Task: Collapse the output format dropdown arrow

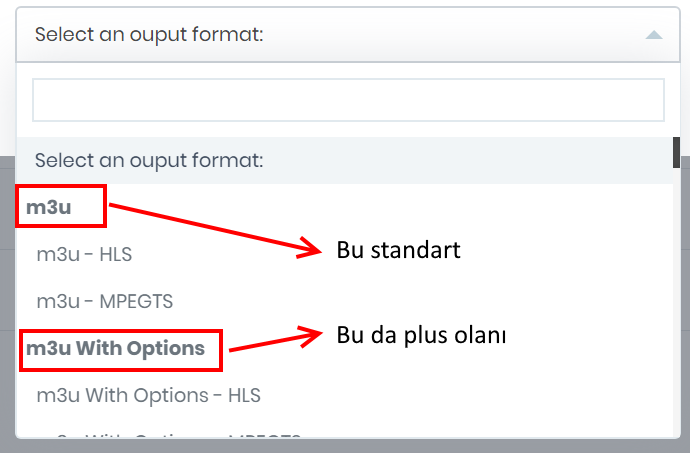Action: 654,35
